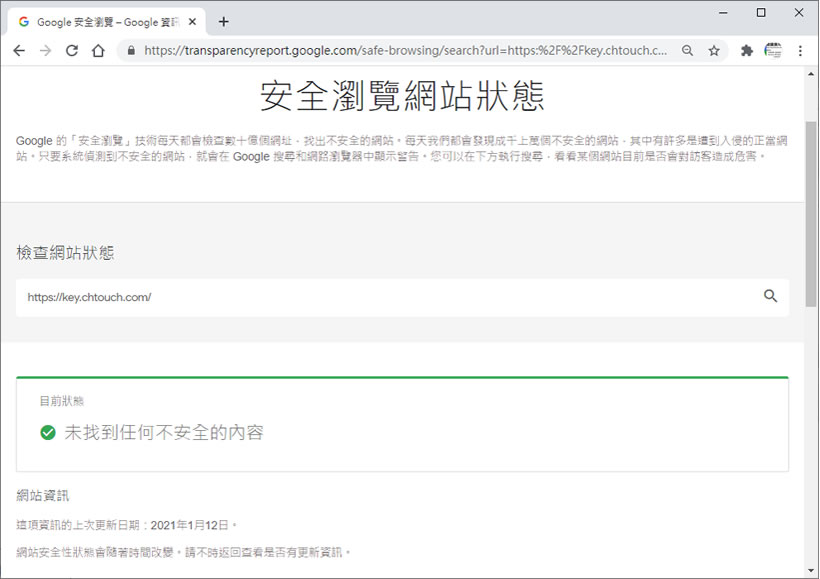This screenshot has width=820, height=579.
Task: Go to the Home page icon
Action: (98, 50)
